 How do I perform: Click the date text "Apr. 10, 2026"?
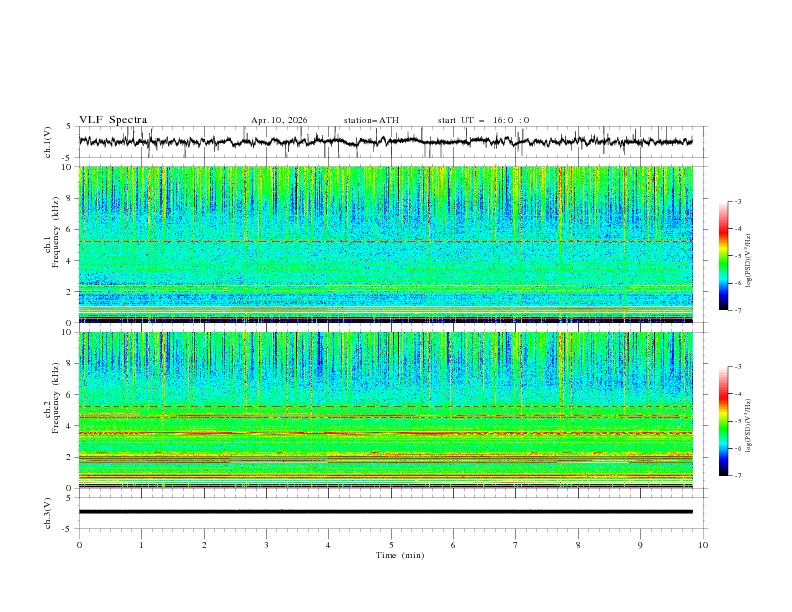tap(279, 120)
